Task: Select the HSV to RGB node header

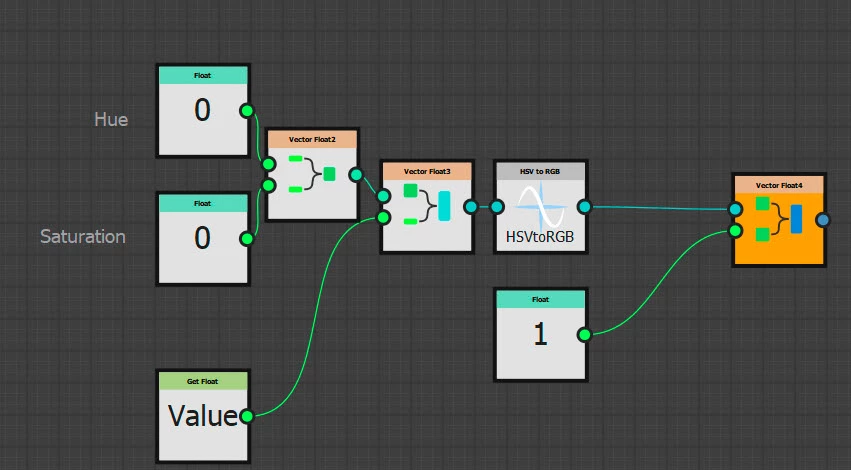Action: point(540,172)
